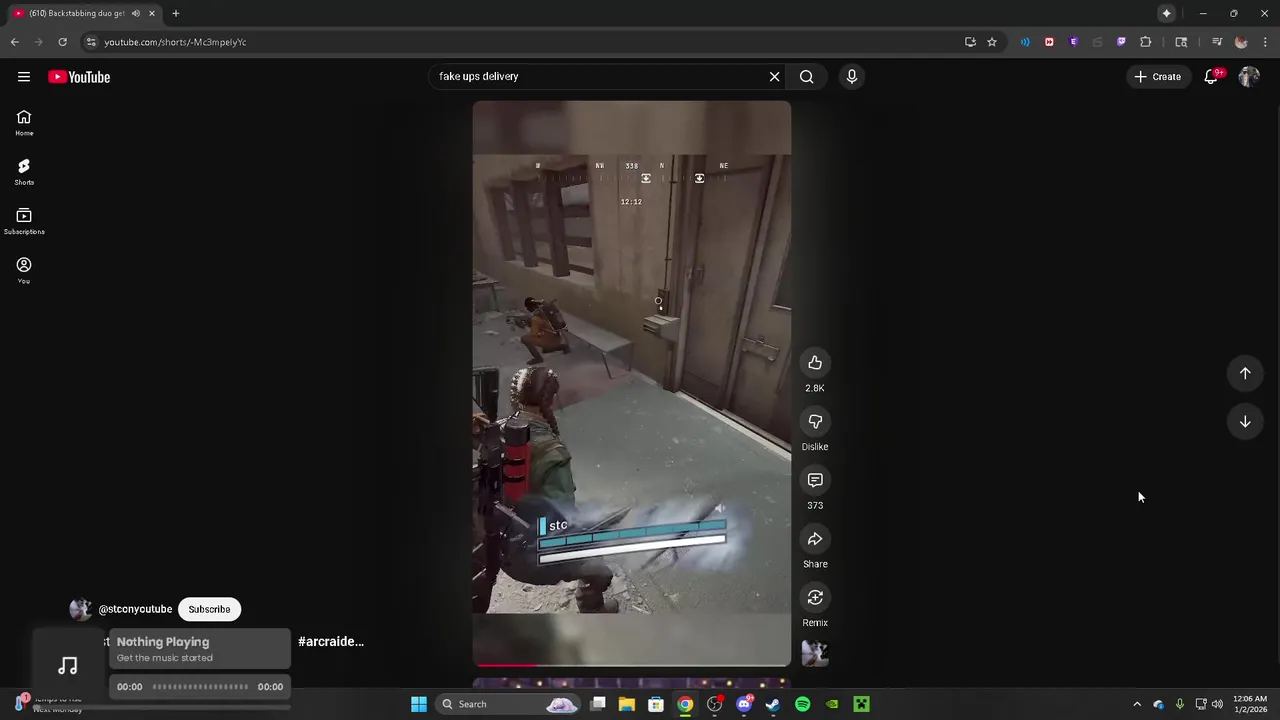Click the media widget track progress bar
Viewport: 1280px width, 720px height.
pos(200,687)
